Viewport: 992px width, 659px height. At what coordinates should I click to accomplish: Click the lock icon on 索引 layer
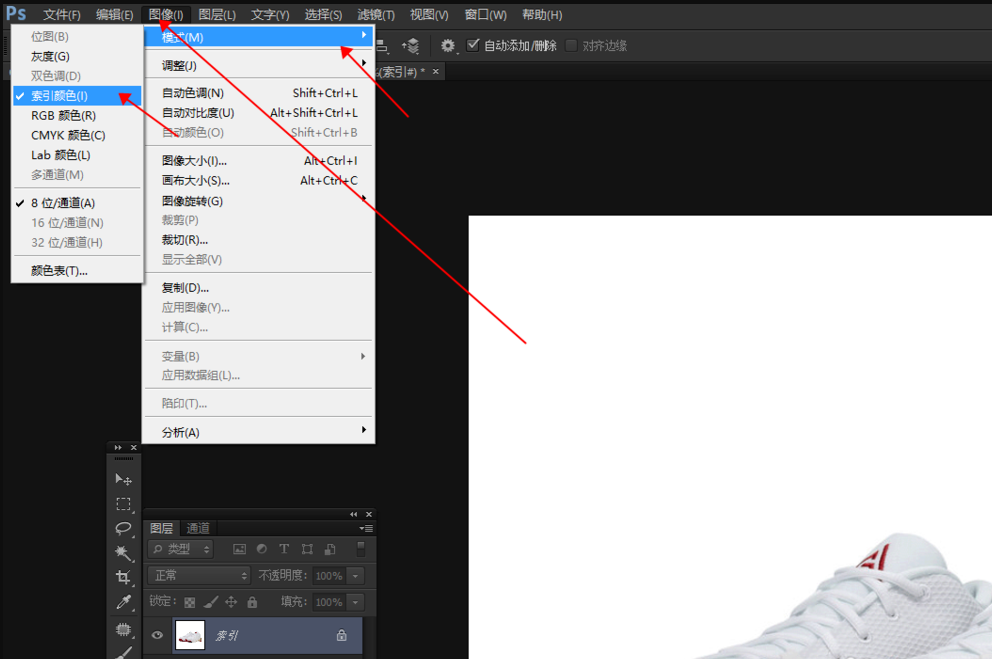click(342, 635)
